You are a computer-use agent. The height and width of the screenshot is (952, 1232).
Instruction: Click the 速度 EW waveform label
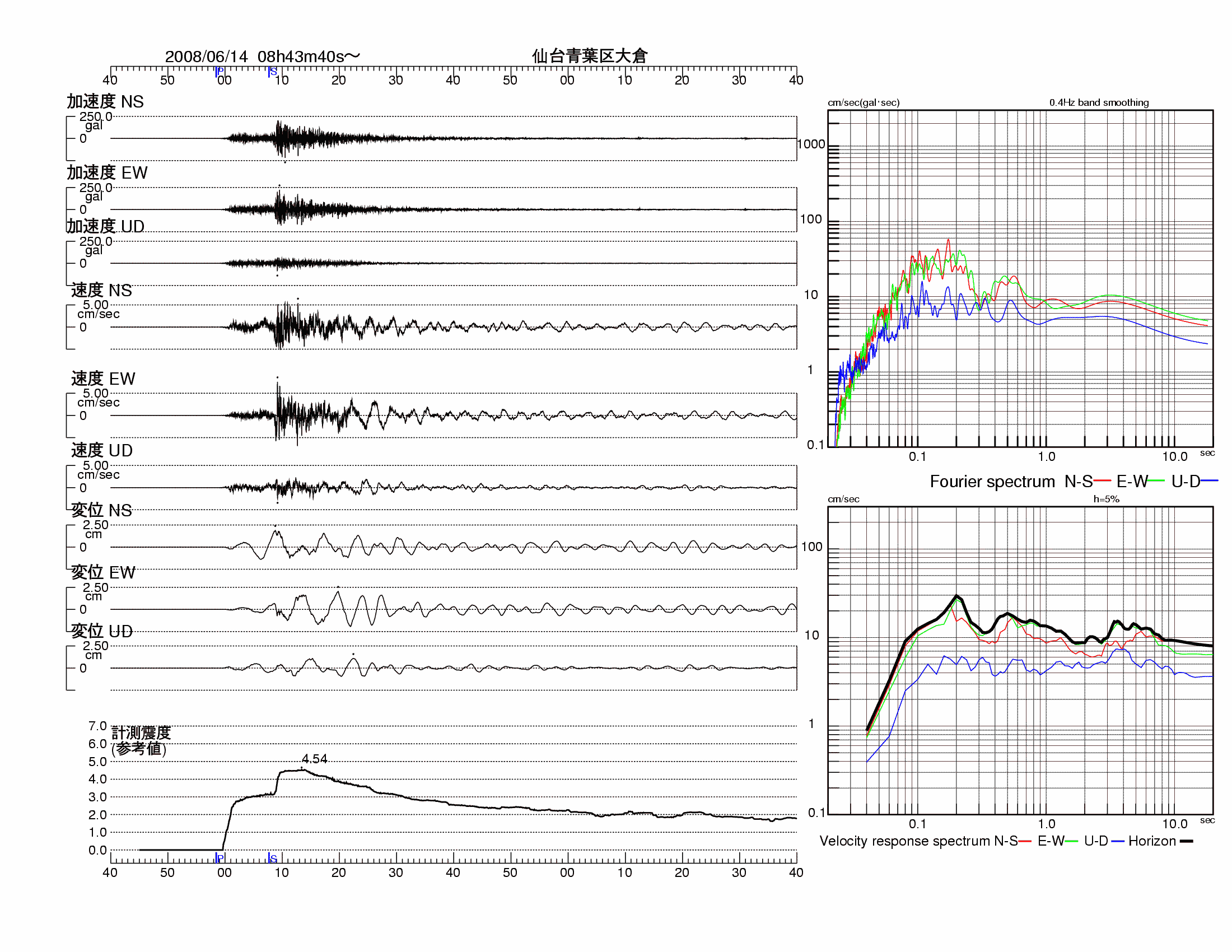click(103, 379)
